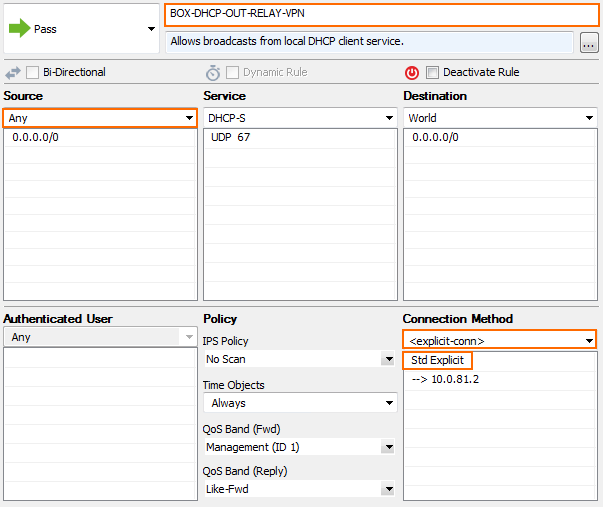Toggle the Dynamic Rule checkbox

click(232, 72)
